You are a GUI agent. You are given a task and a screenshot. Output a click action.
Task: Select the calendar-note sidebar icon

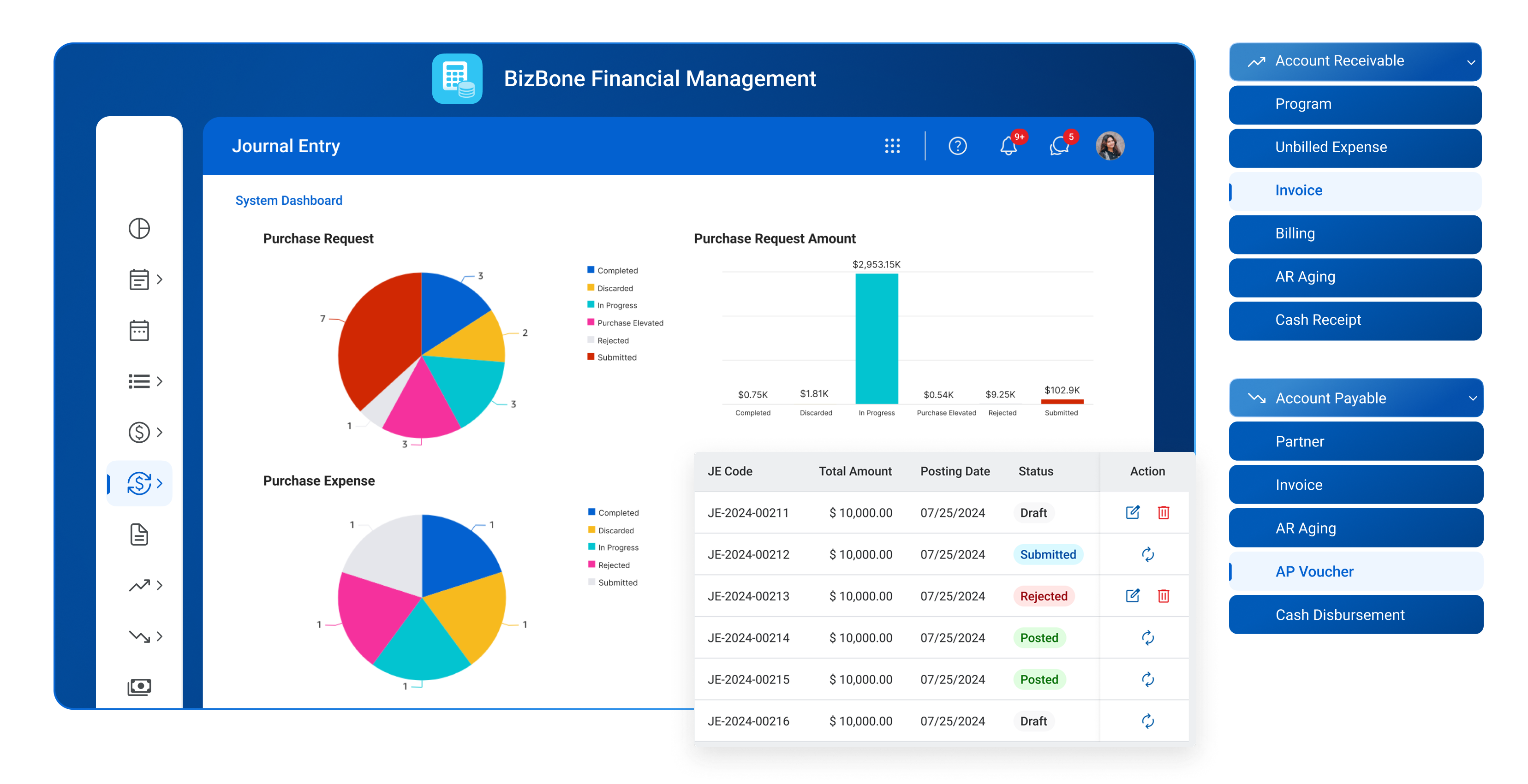pos(139,279)
